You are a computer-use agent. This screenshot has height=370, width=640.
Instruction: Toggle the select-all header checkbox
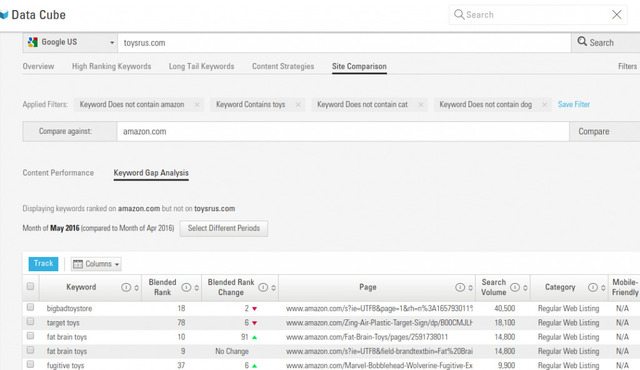(30, 286)
